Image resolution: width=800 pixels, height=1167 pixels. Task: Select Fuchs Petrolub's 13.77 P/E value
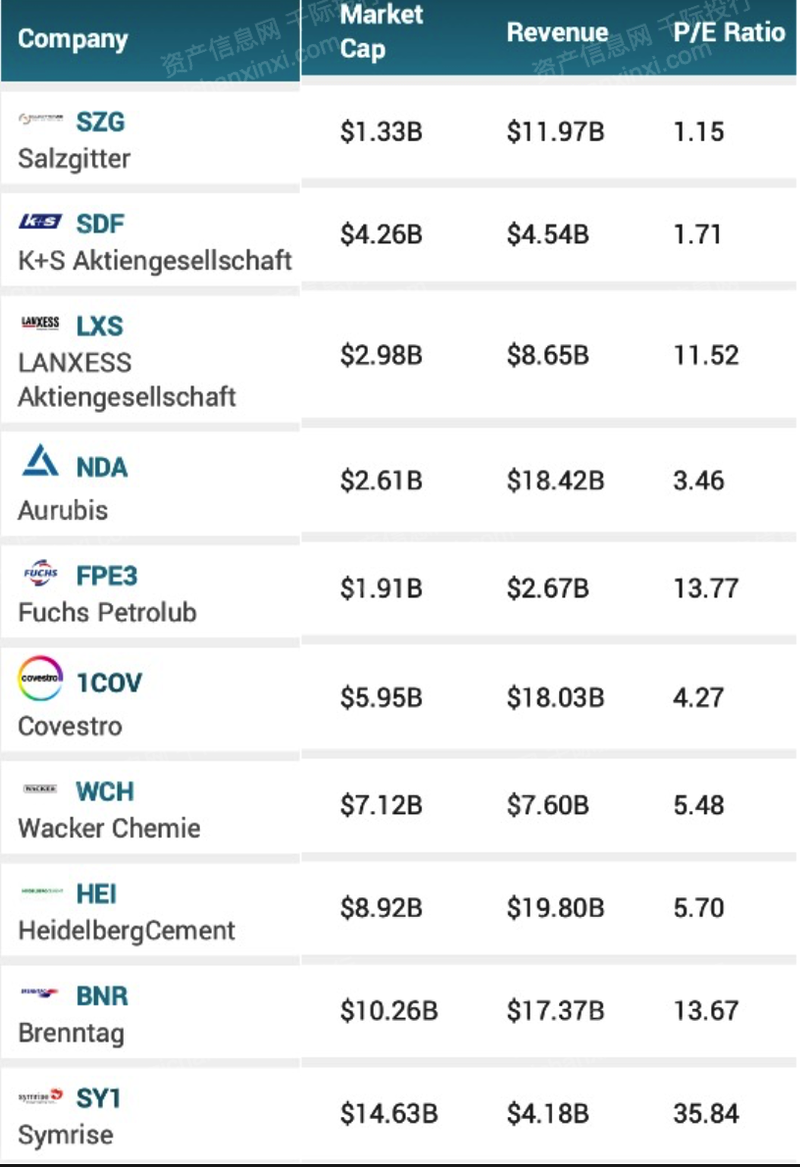(706, 588)
